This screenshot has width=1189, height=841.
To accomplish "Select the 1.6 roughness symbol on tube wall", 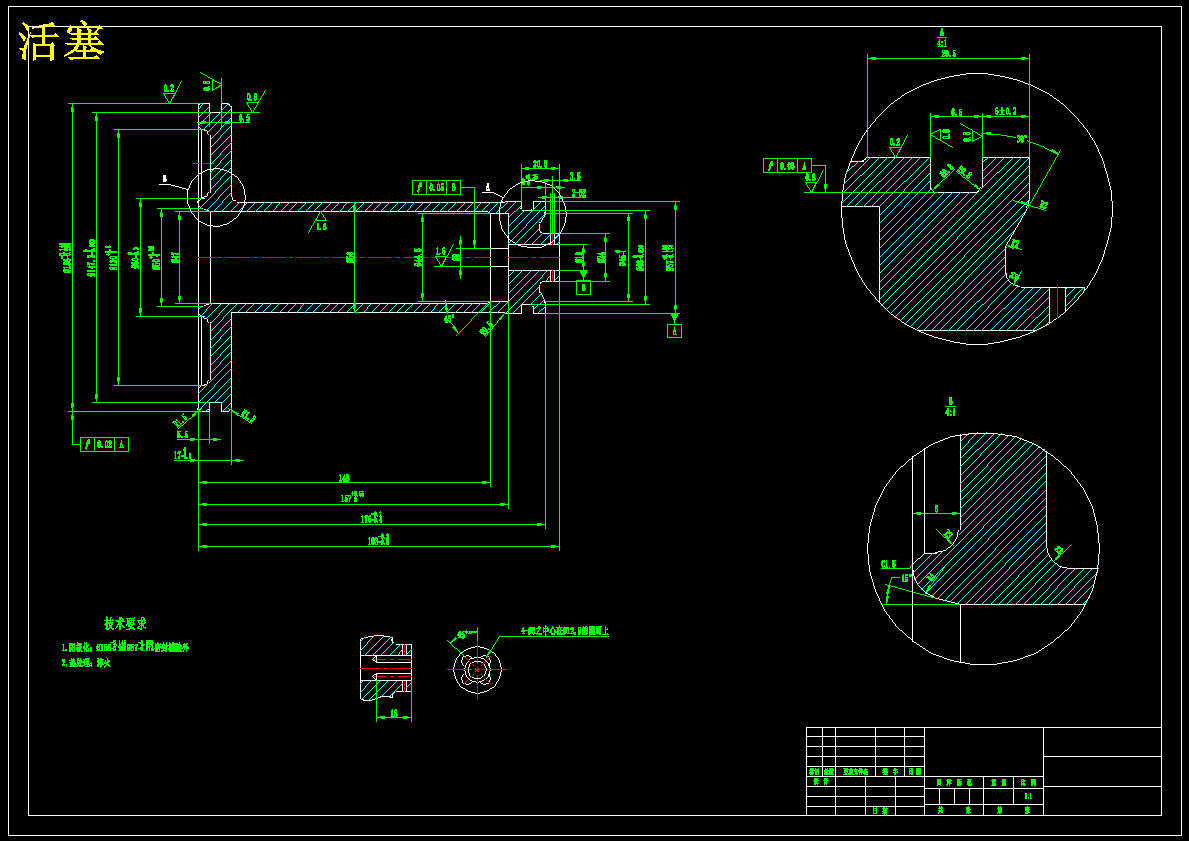I will pos(322,223).
